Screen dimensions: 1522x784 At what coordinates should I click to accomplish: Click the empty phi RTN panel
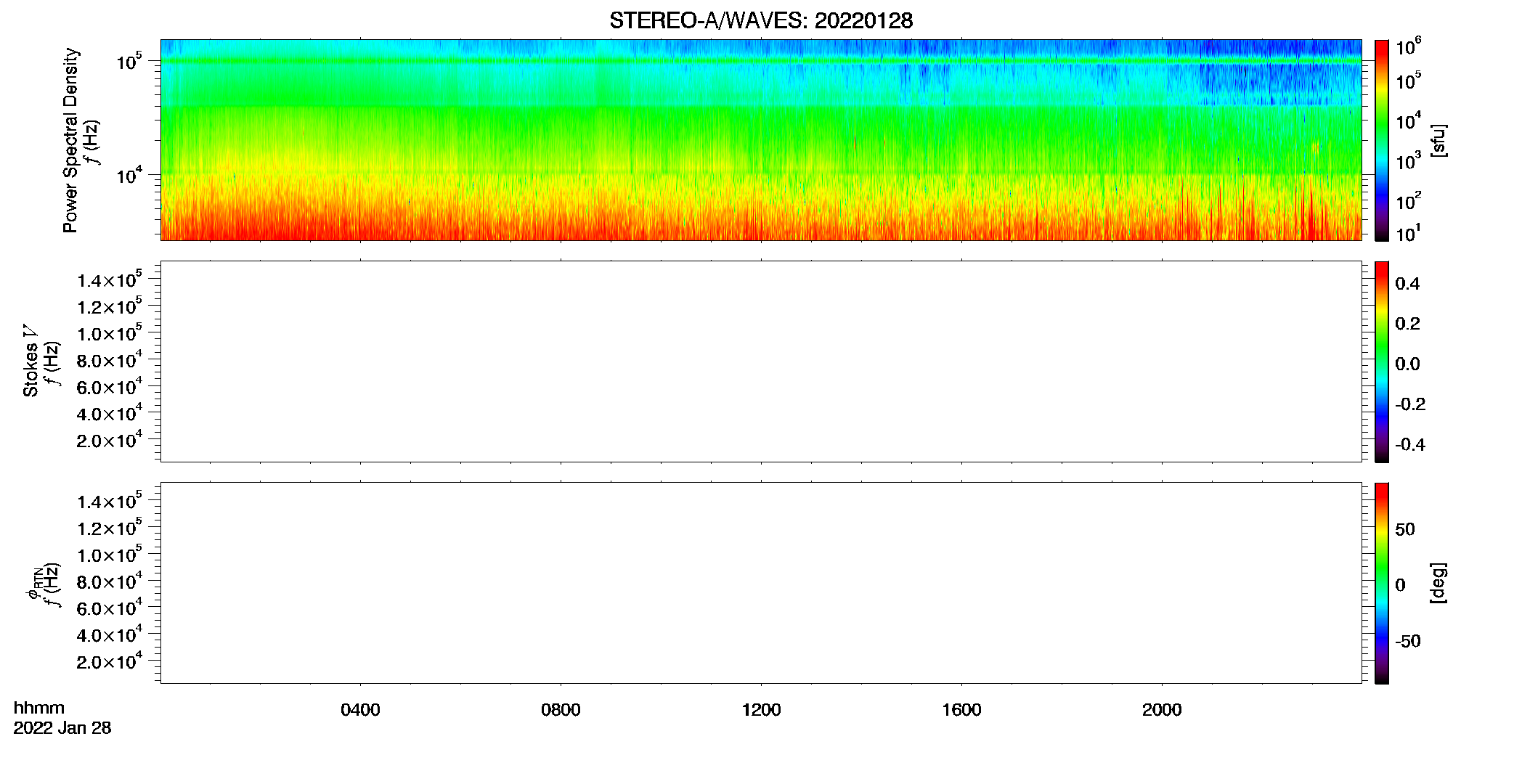pyautogui.click(x=761, y=583)
